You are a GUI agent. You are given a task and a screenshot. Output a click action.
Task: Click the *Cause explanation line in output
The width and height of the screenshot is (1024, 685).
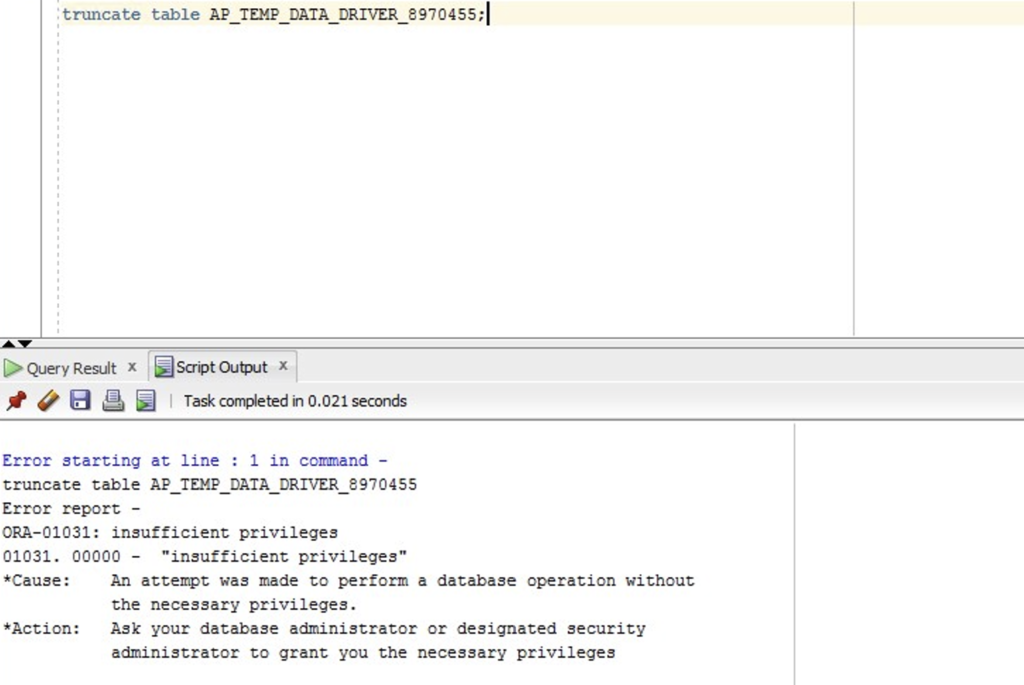(x=348, y=581)
